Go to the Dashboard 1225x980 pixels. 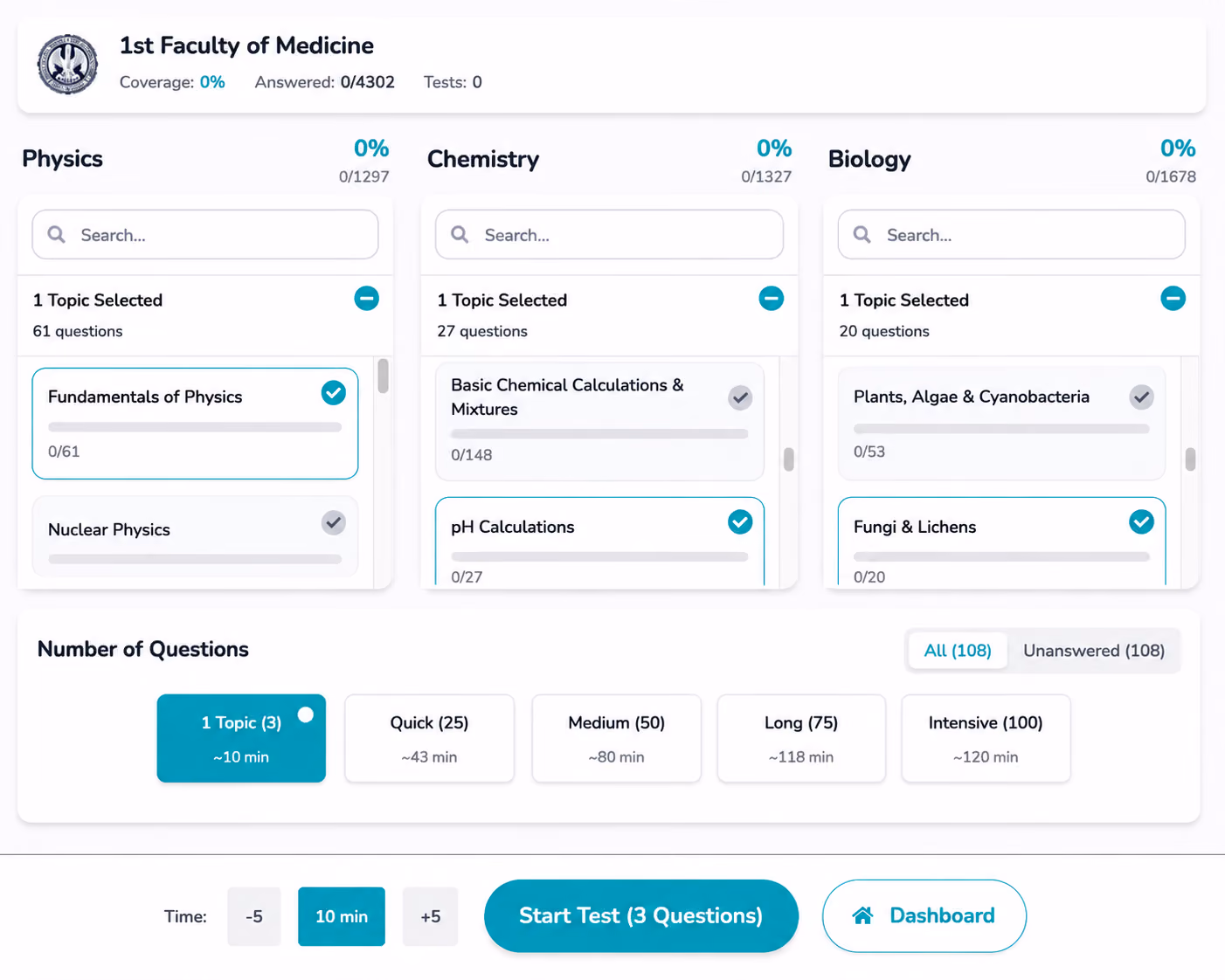tap(924, 915)
